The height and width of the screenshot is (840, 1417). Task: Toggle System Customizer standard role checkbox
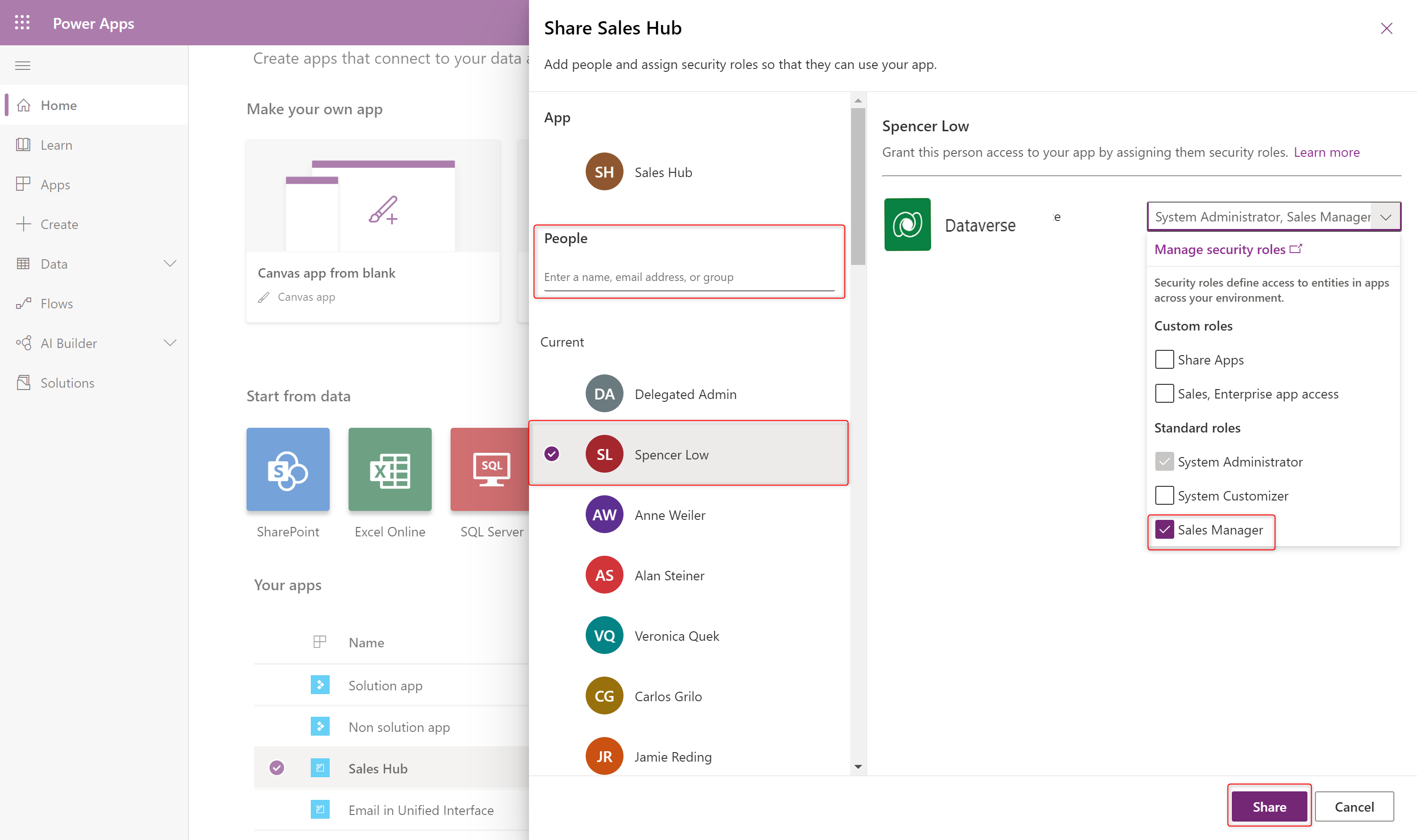click(1163, 495)
